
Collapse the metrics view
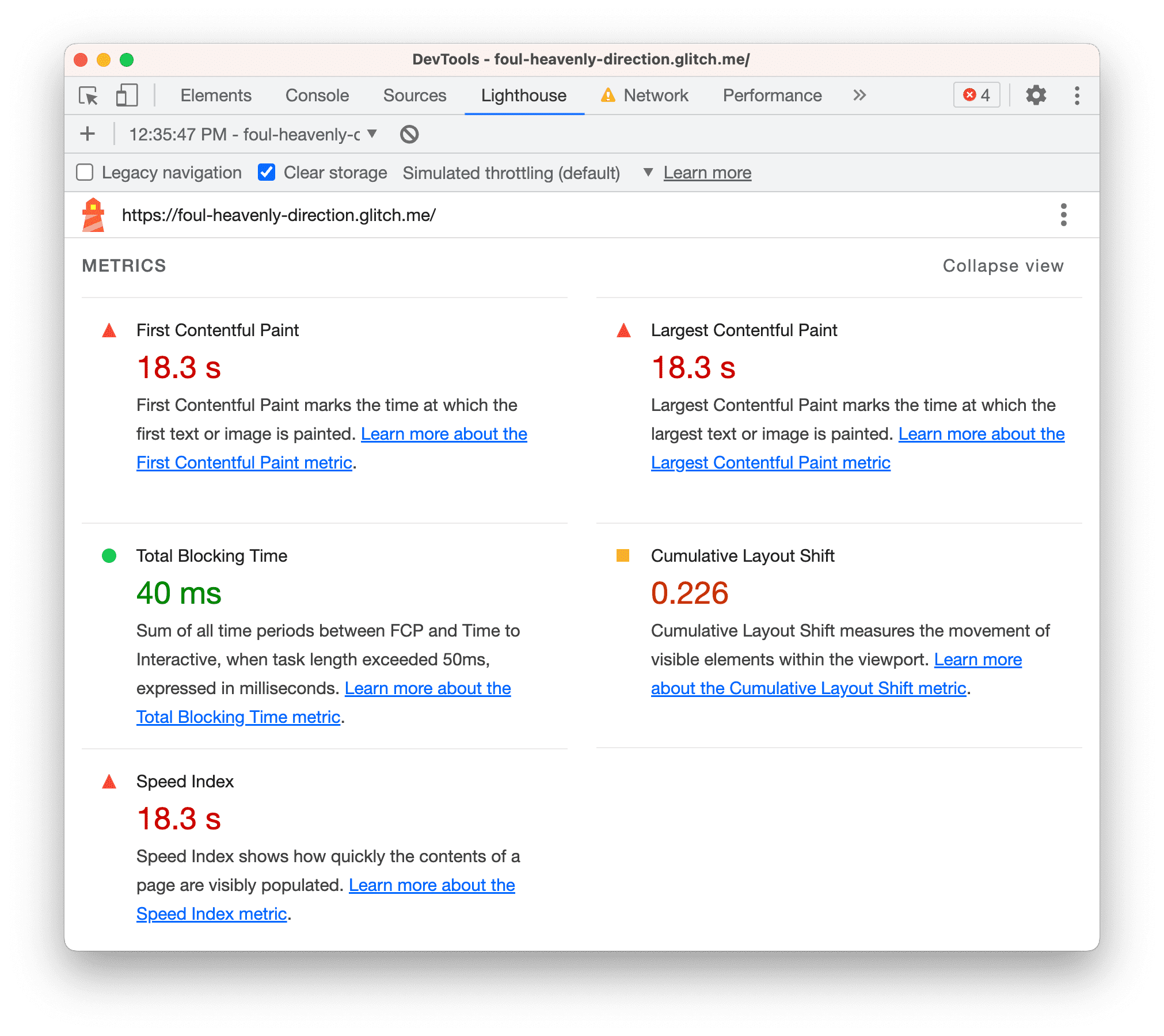1001,265
